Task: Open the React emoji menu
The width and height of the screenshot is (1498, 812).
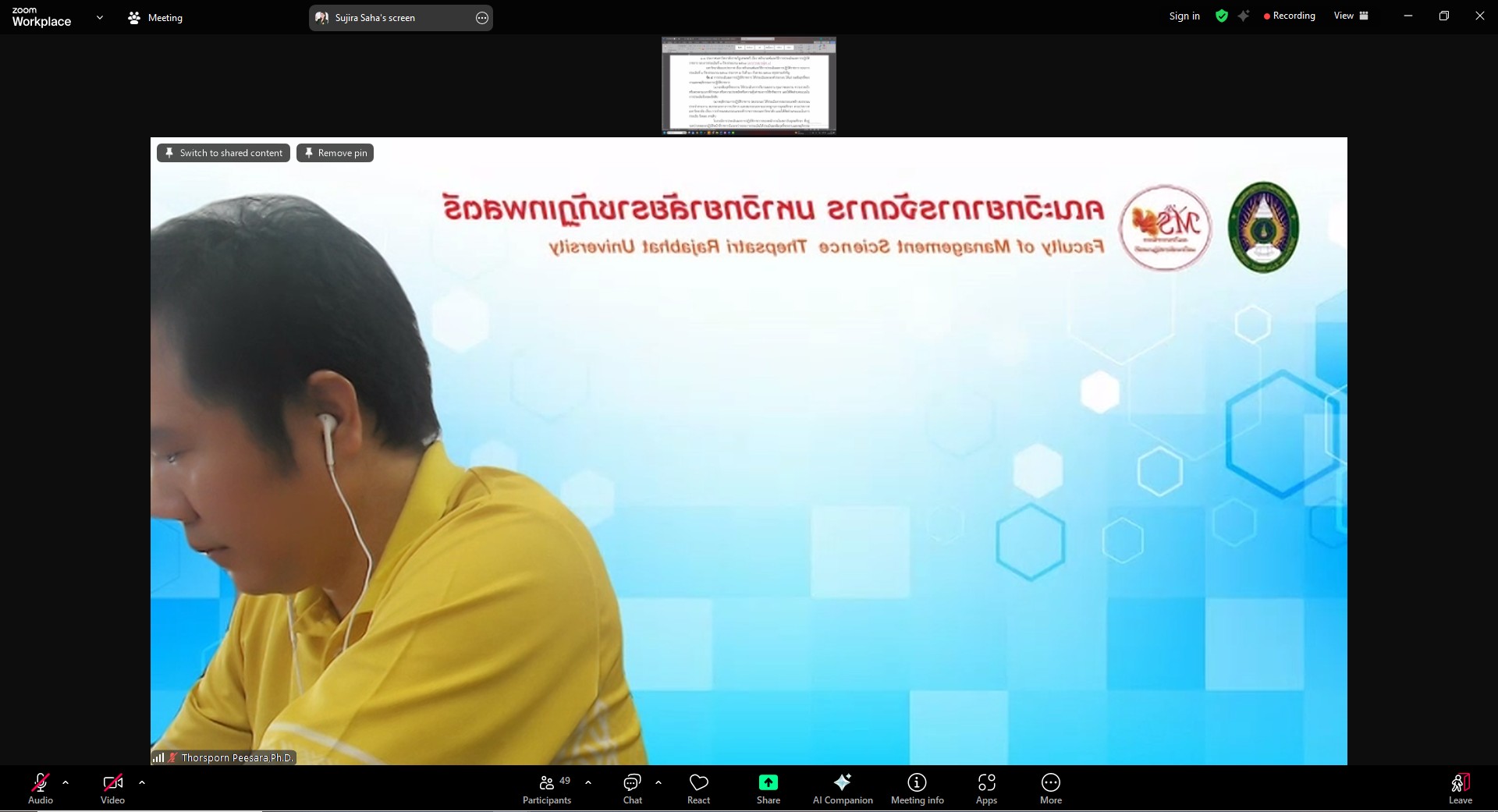Action: (698, 788)
